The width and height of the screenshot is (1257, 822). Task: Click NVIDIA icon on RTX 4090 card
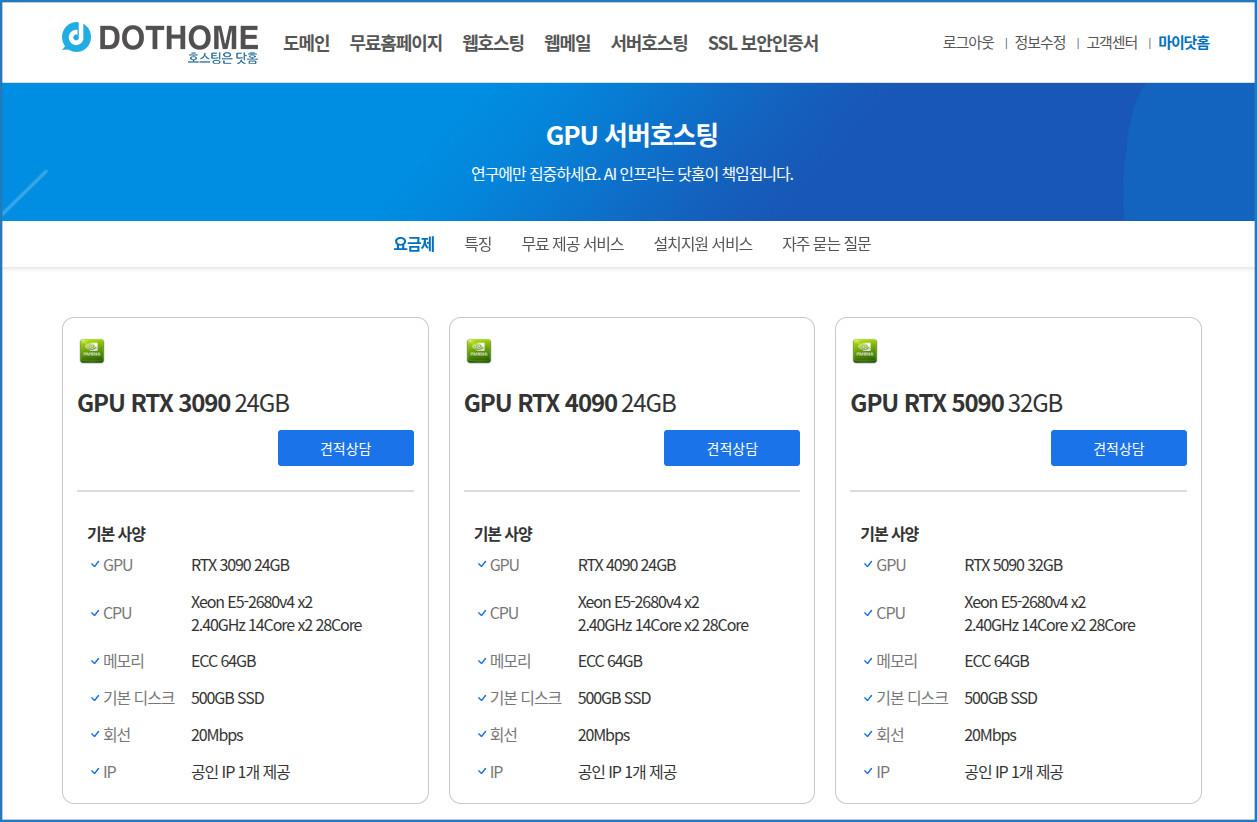479,351
